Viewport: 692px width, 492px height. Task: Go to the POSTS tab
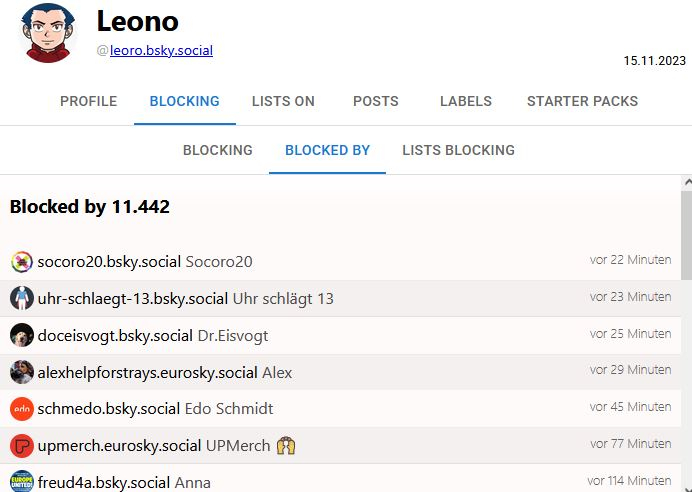pyautogui.click(x=376, y=101)
